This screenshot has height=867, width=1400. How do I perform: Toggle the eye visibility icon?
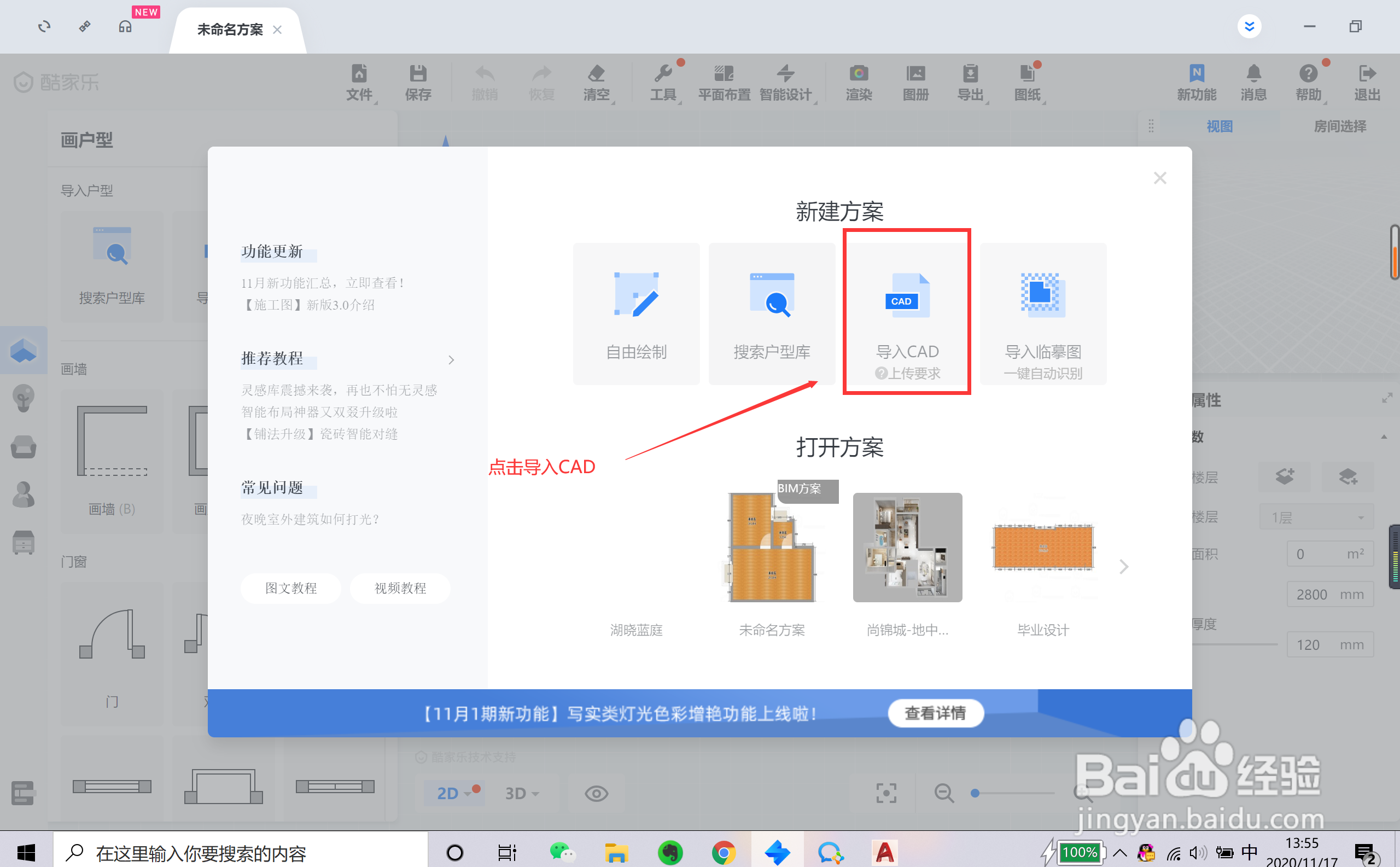click(596, 793)
